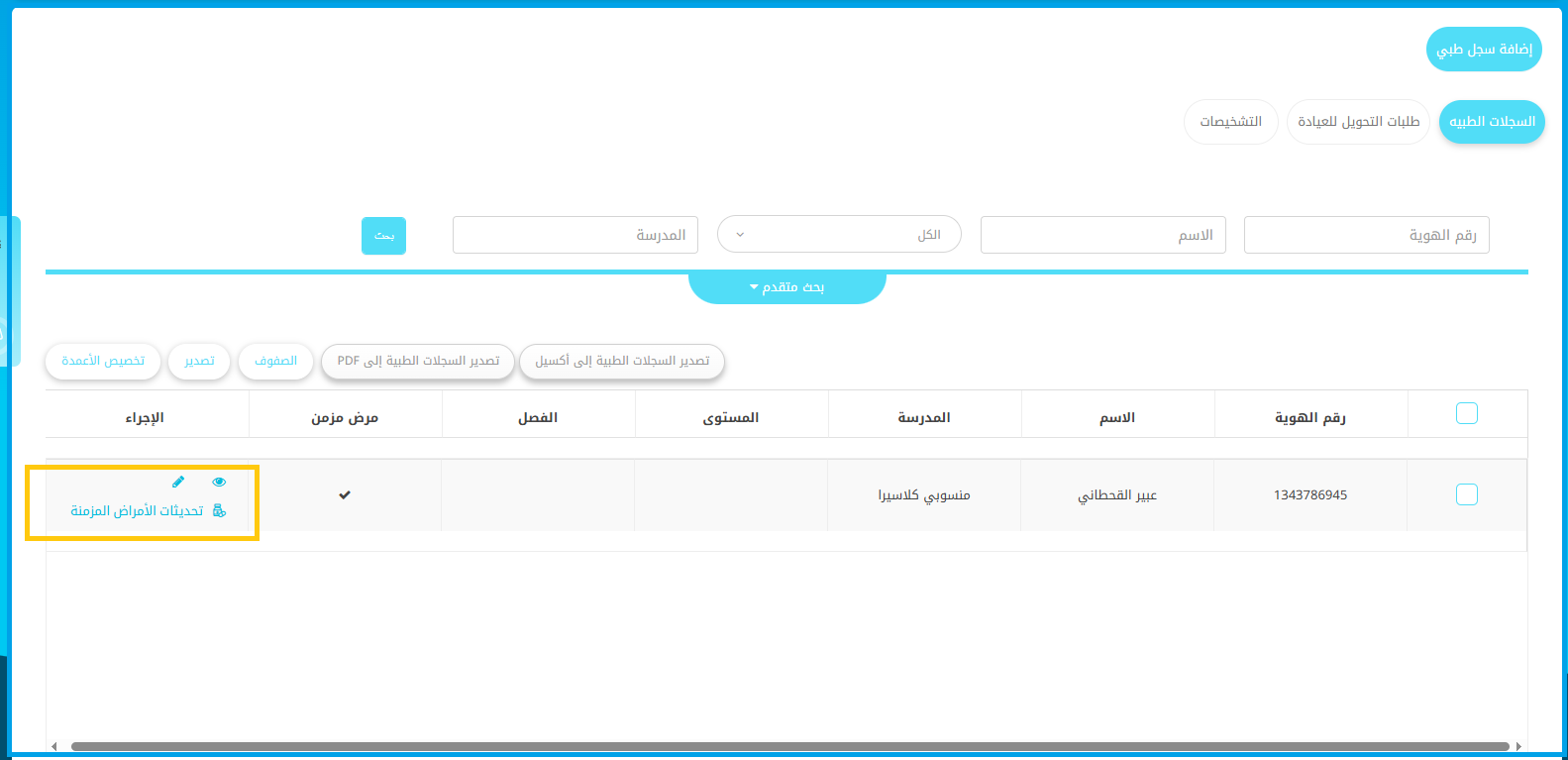The image size is (1568, 760).
Task: Select the السجلات الطبيه tab
Action: (1491, 122)
